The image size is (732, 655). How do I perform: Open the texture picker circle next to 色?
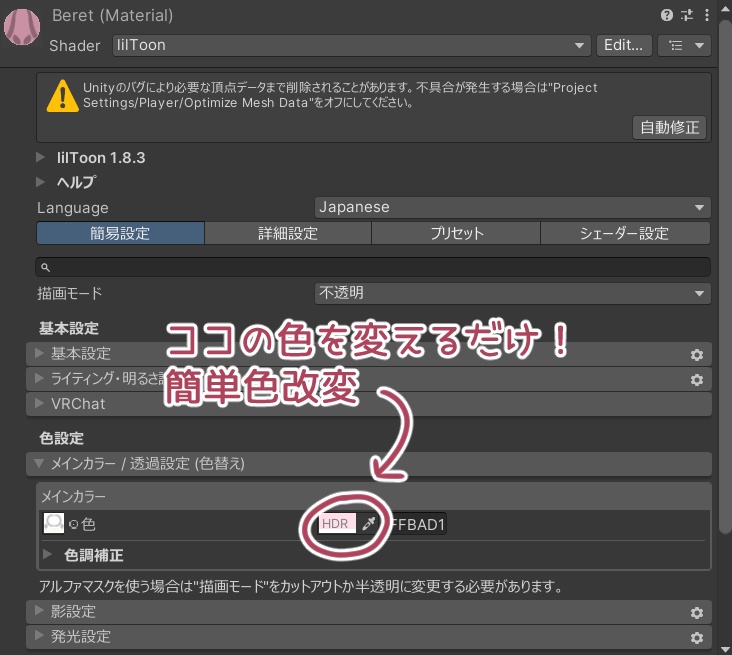point(73,524)
